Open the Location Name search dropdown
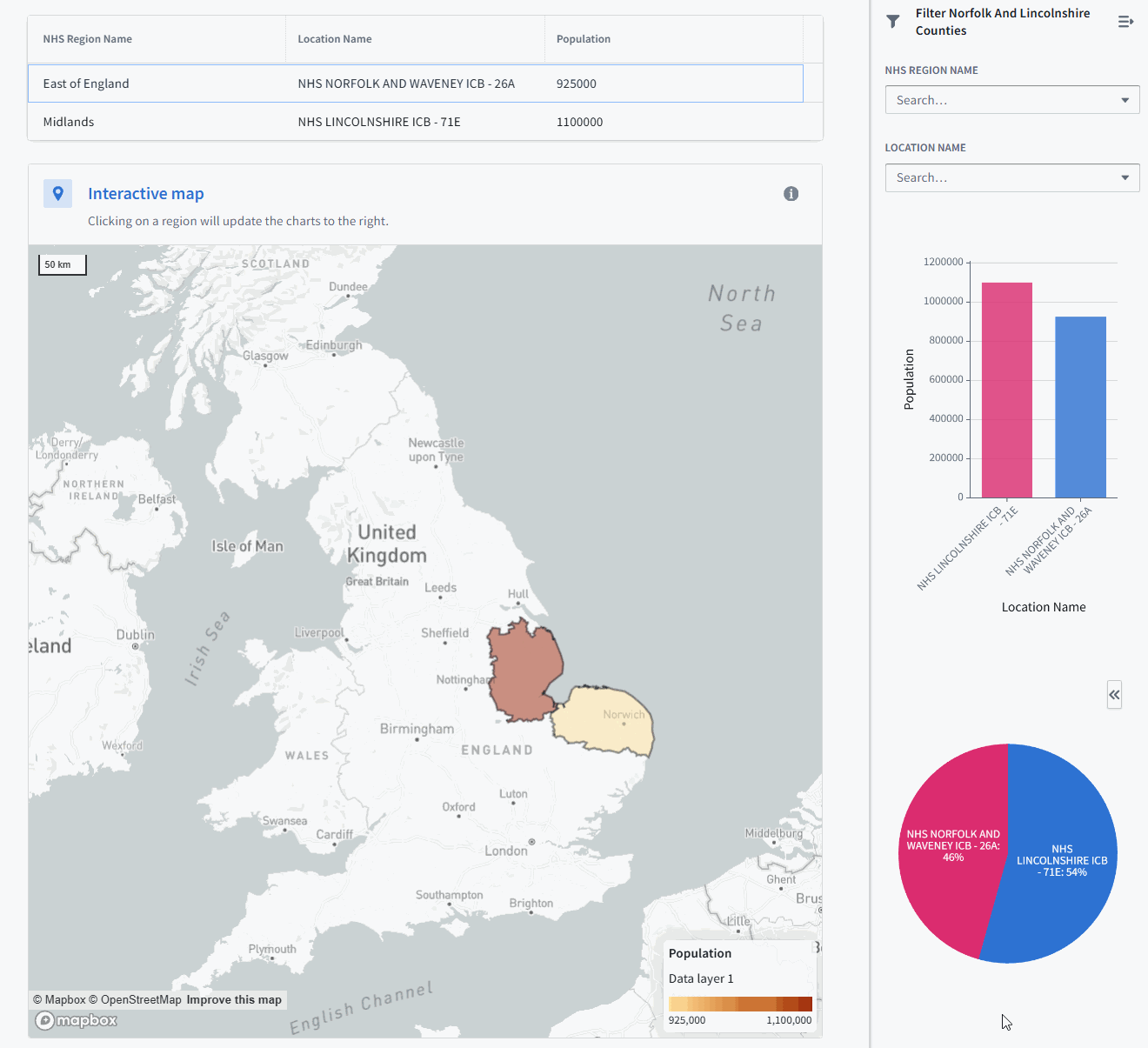Screen dimensions: 1148x1048 (1011, 177)
